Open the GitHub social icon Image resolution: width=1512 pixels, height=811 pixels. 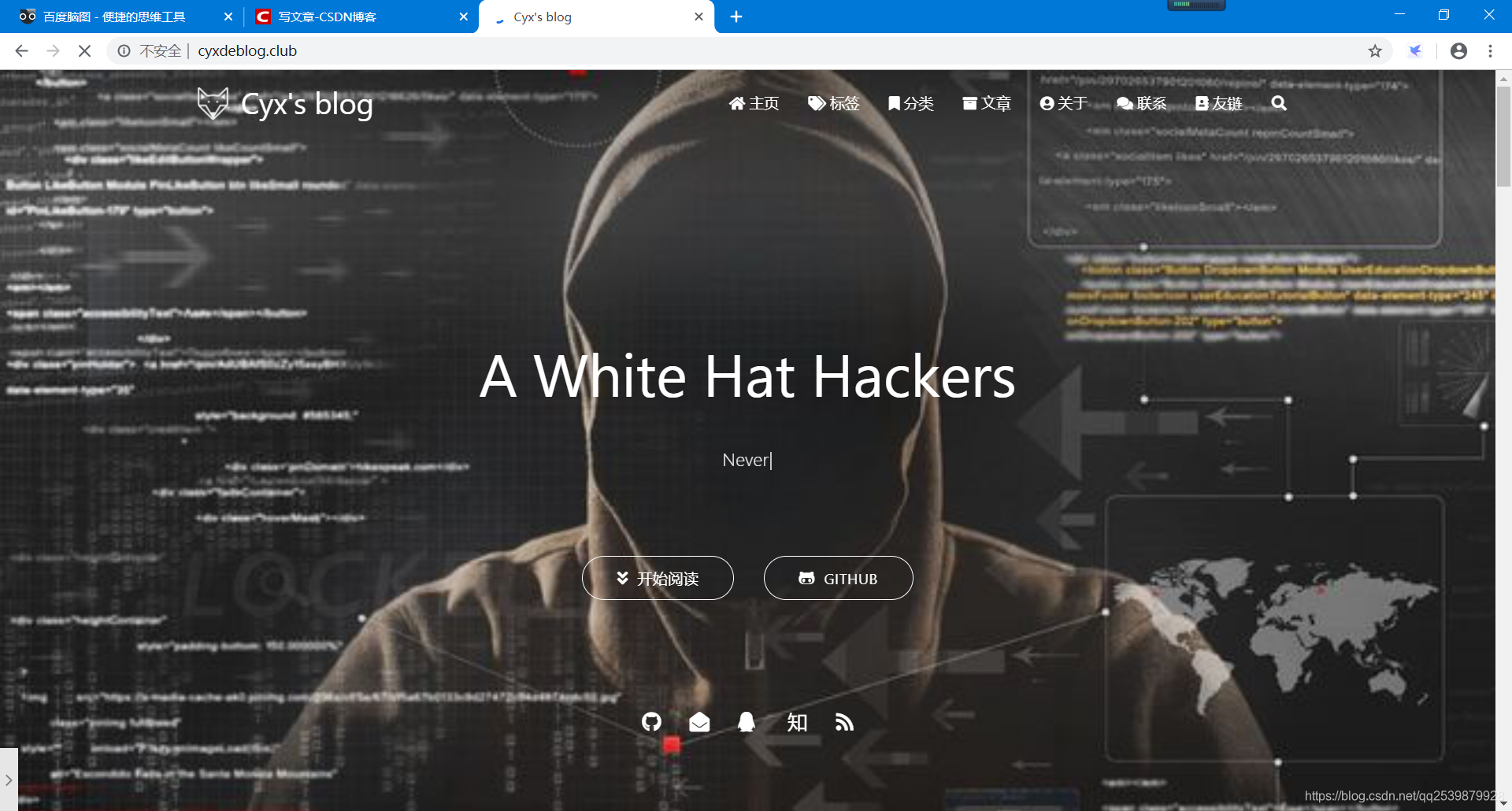(651, 722)
